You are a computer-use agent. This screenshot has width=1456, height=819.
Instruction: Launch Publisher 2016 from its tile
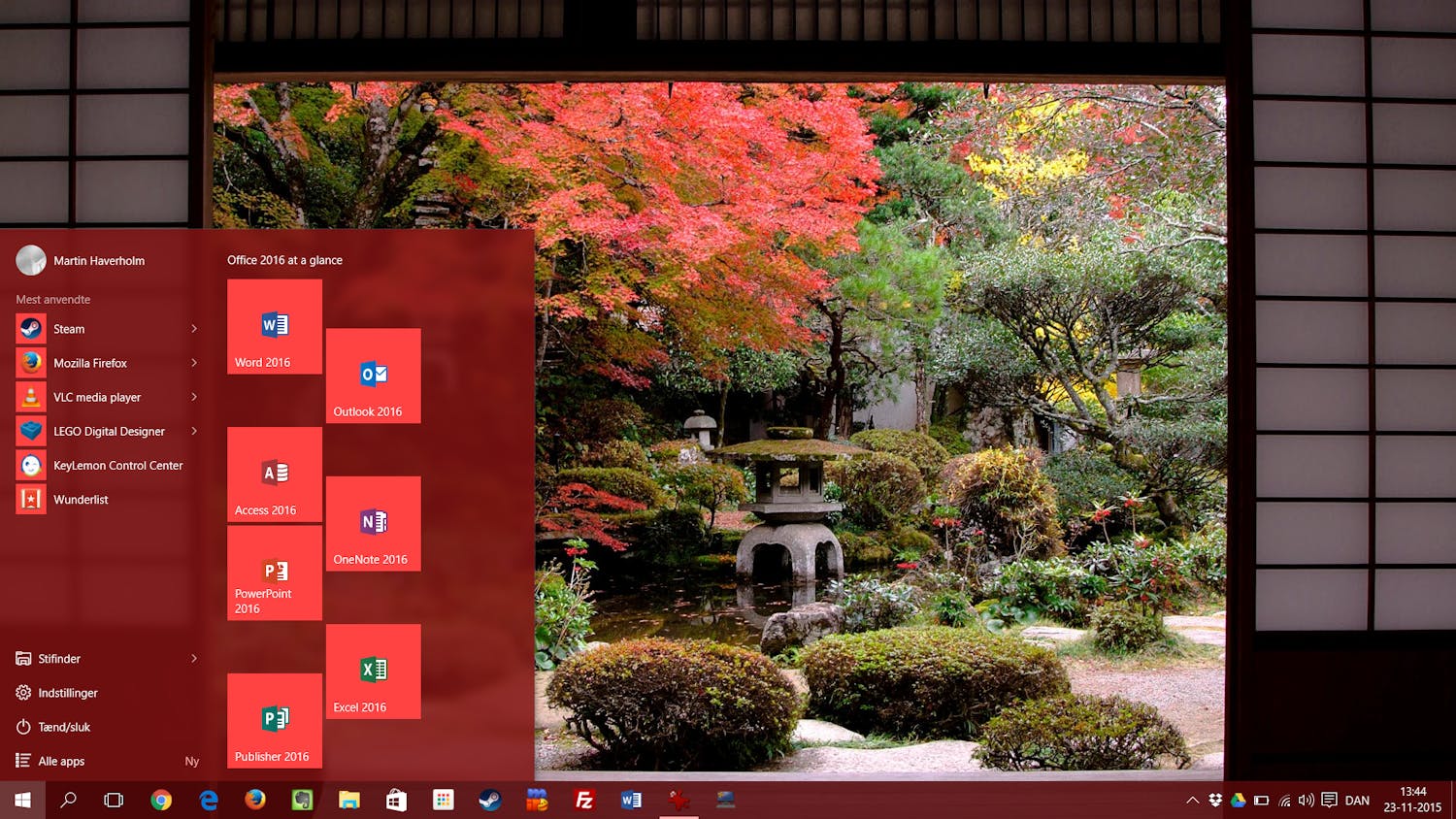point(274,721)
